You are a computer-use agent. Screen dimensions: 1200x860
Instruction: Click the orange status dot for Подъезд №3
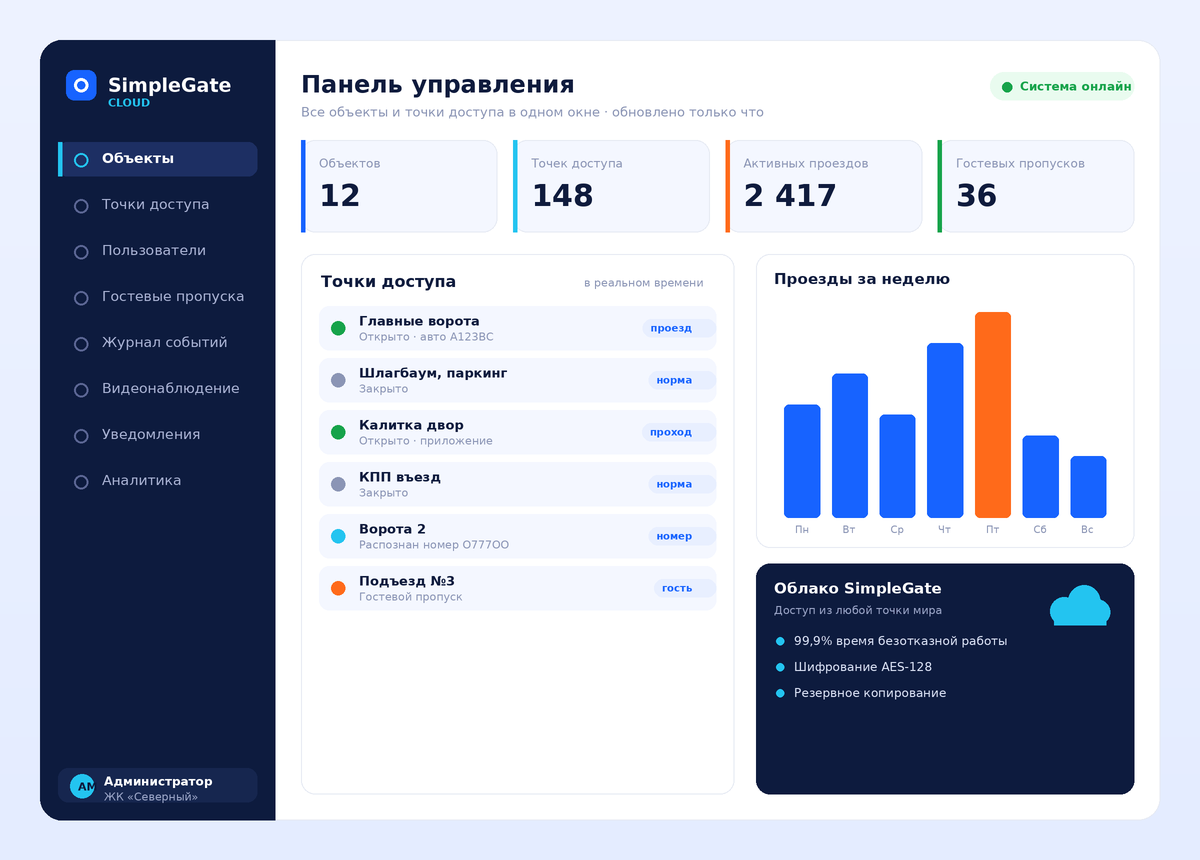[338, 588]
